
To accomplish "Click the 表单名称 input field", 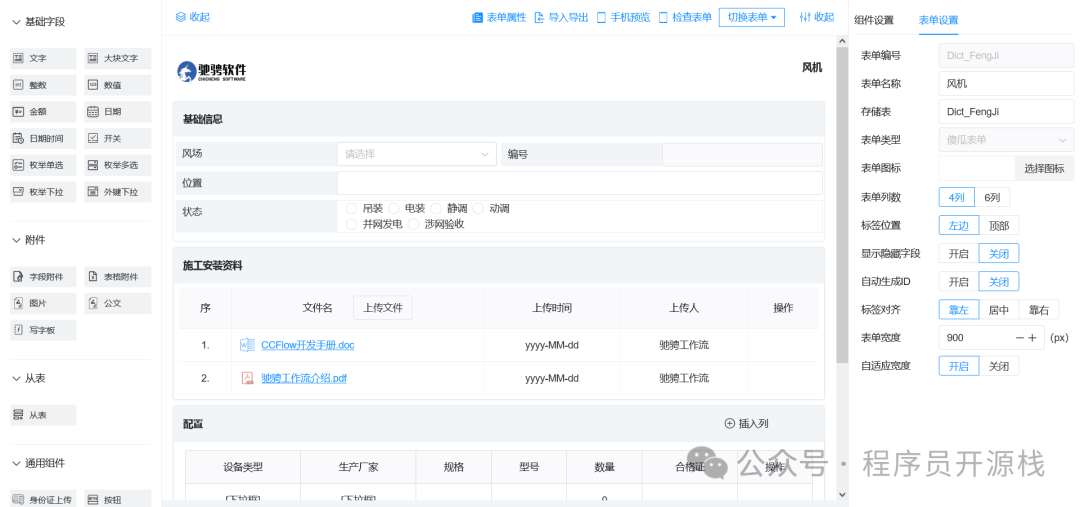I will 1006,83.
